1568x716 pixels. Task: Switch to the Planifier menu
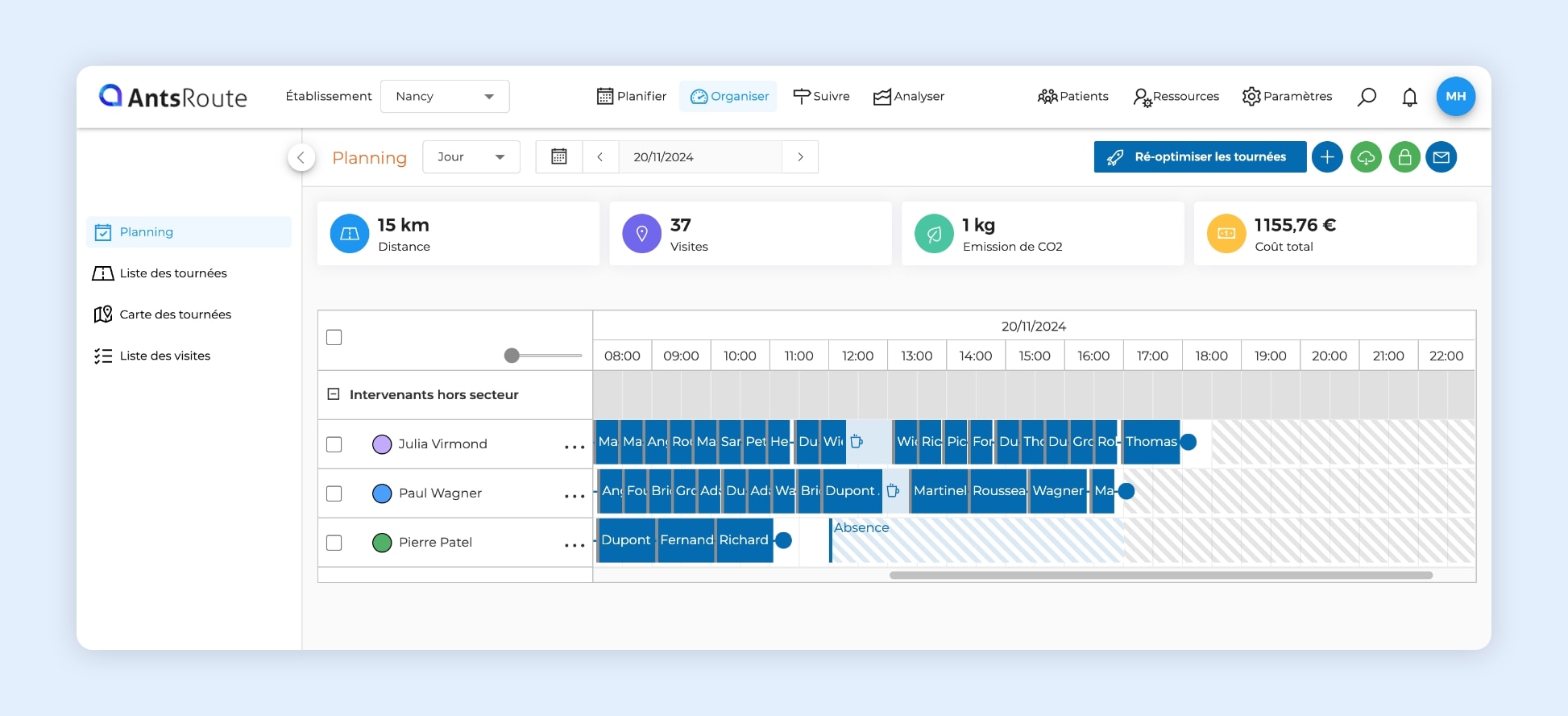(x=632, y=97)
